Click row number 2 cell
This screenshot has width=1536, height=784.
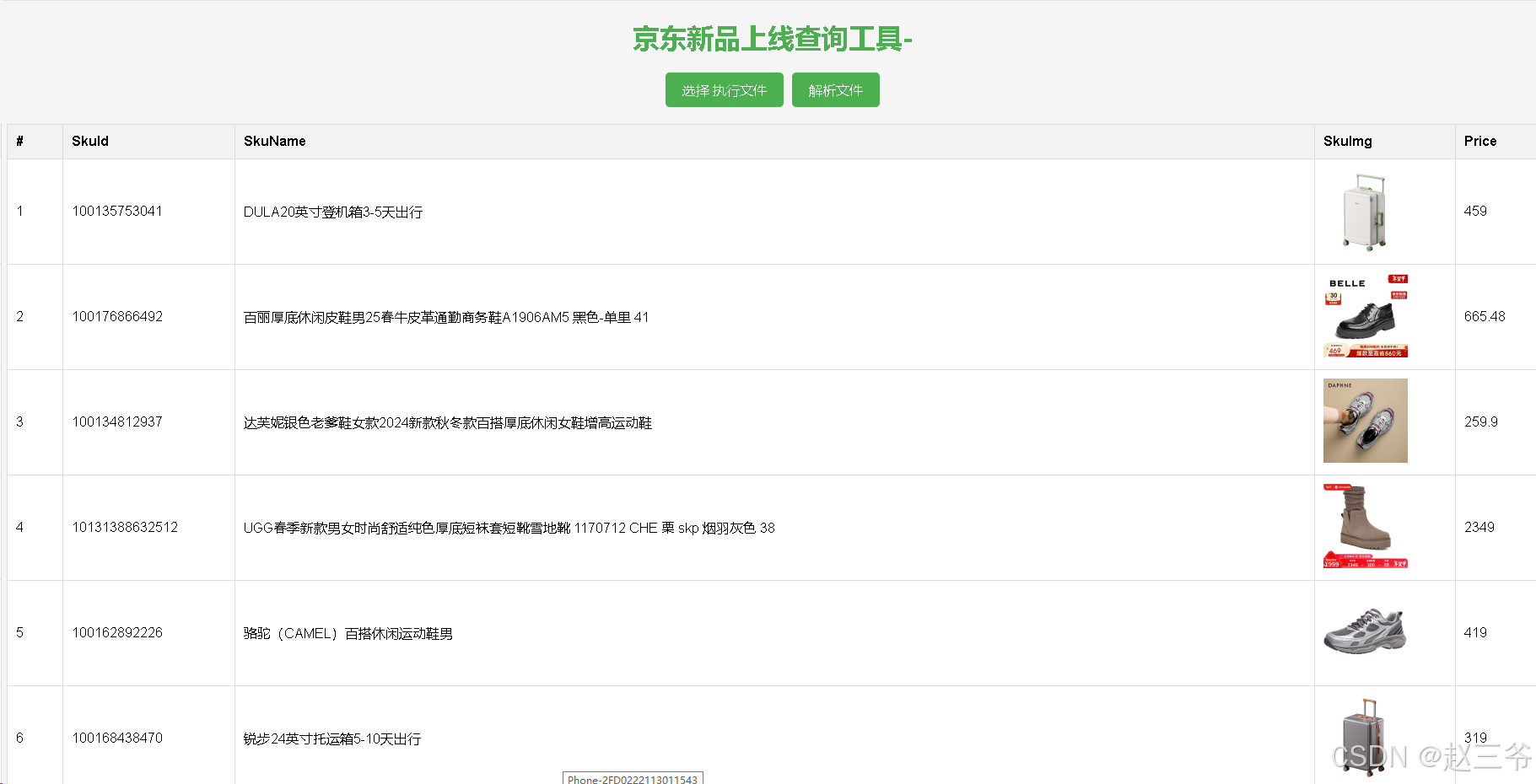pos(35,317)
